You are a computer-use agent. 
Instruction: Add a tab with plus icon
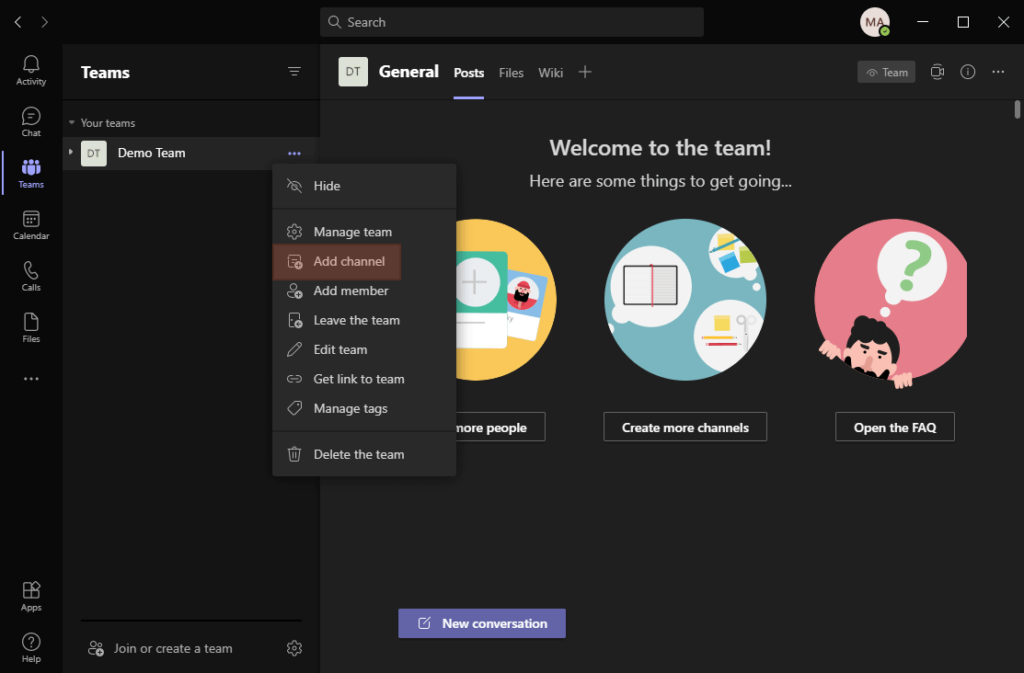pyautogui.click(x=585, y=72)
